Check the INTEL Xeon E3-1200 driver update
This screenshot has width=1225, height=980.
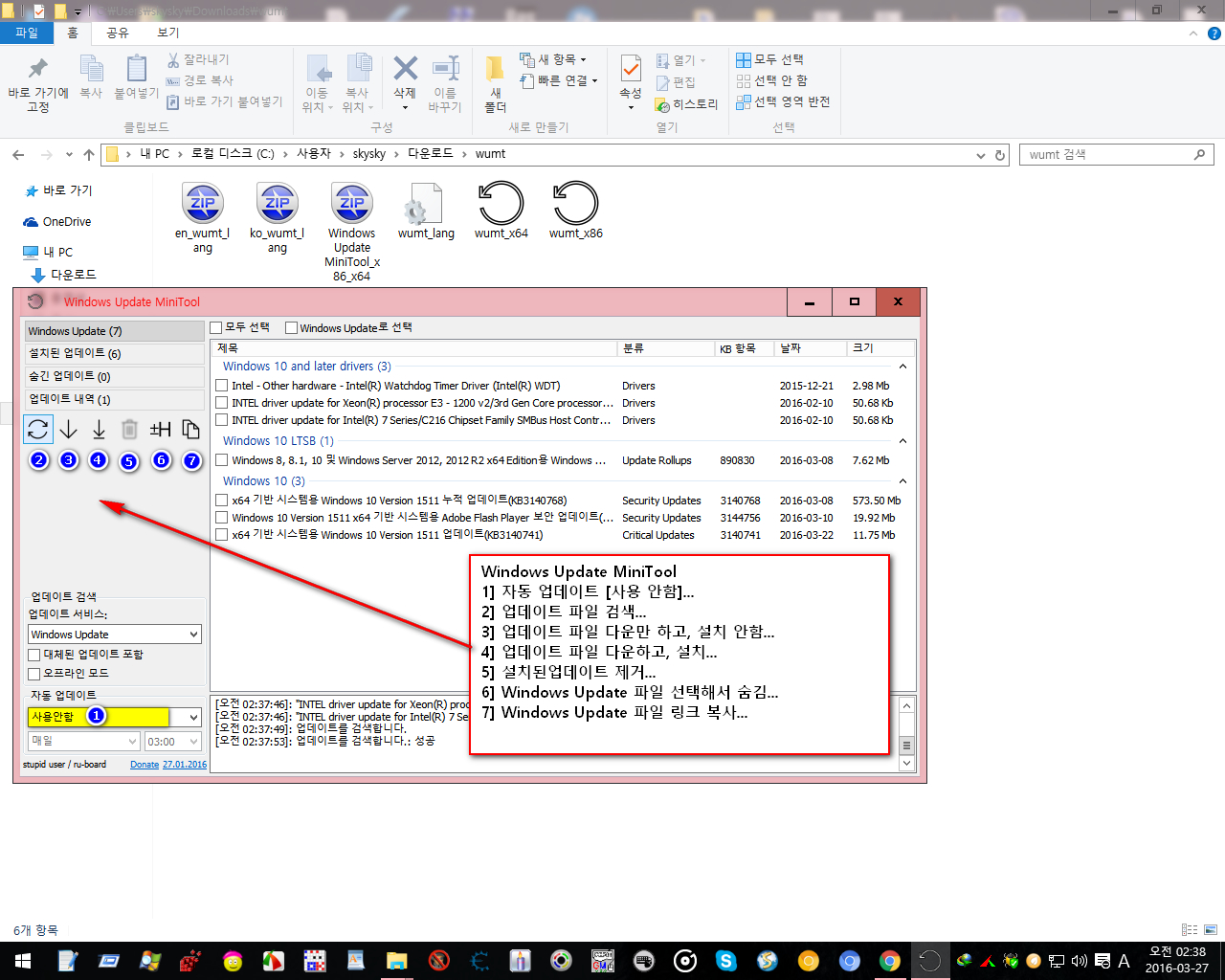click(222, 403)
